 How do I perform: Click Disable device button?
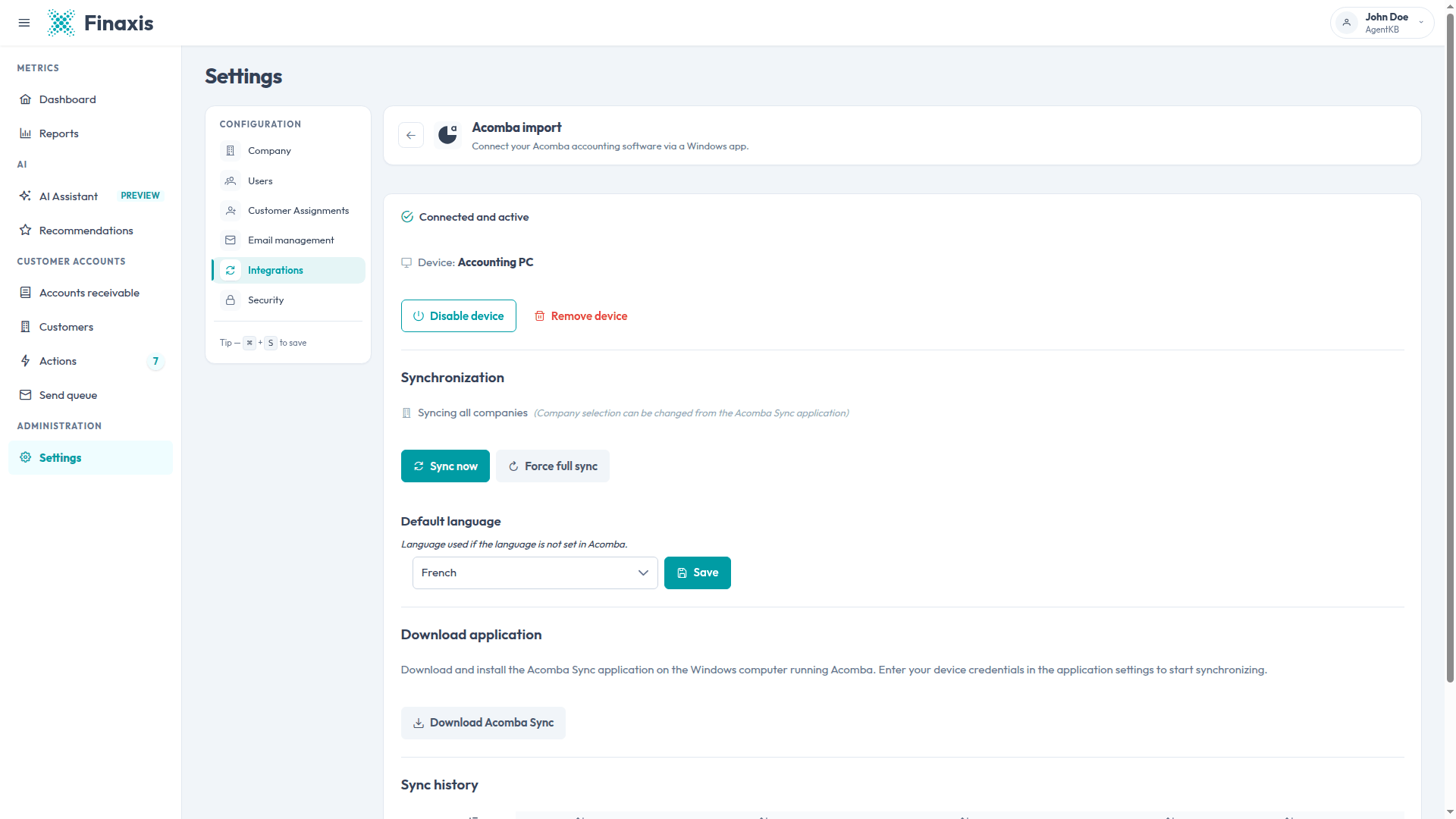[x=459, y=316]
